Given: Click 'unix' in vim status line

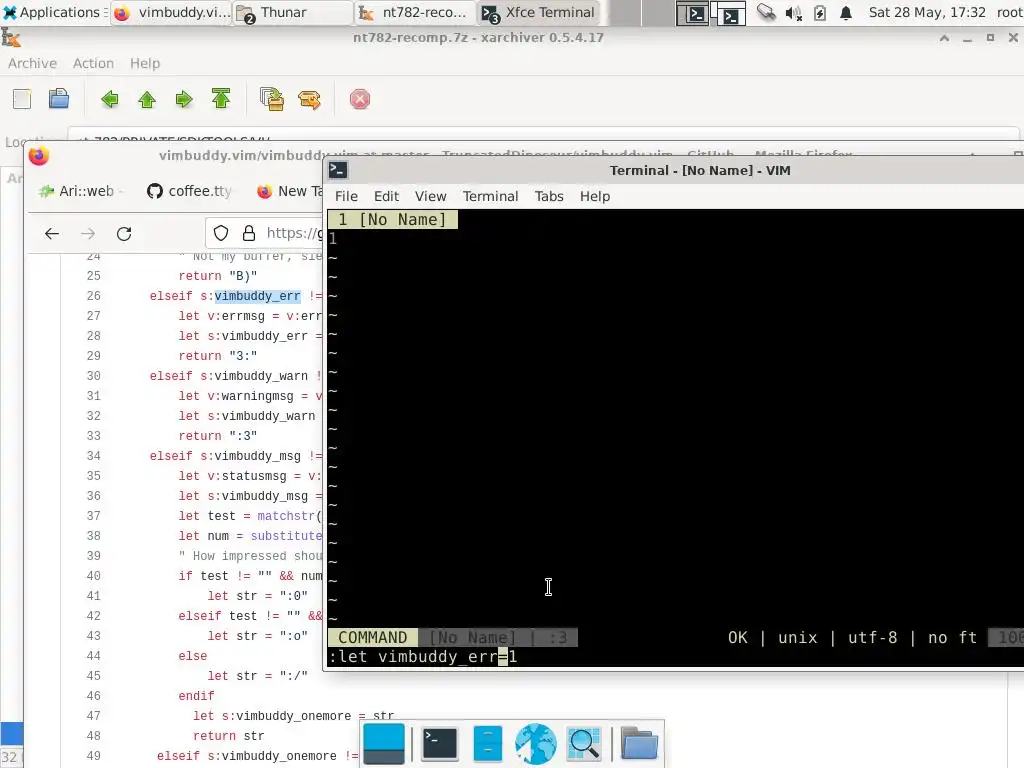Looking at the screenshot, I should (797, 637).
